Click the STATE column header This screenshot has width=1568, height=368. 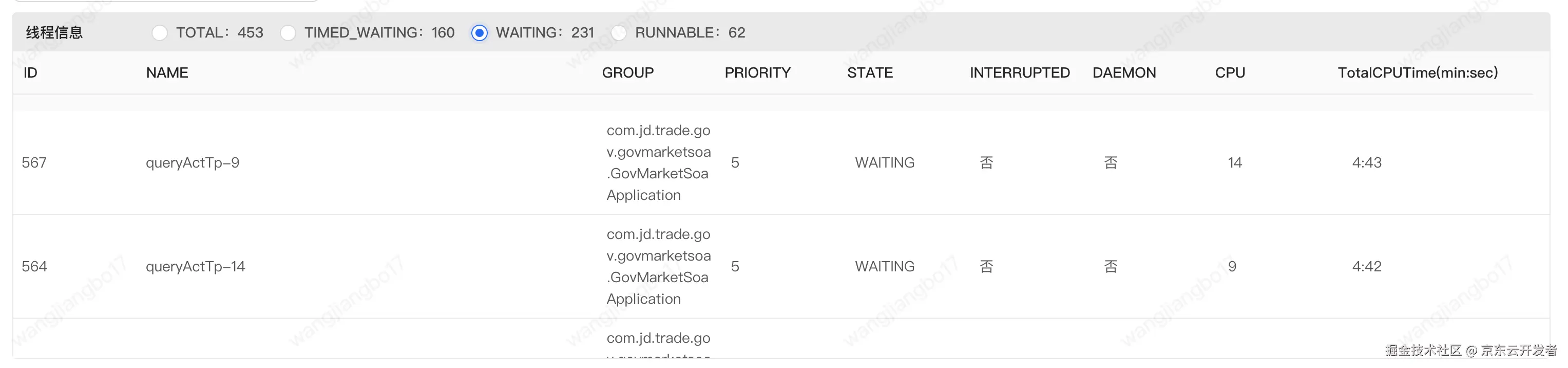tap(870, 72)
